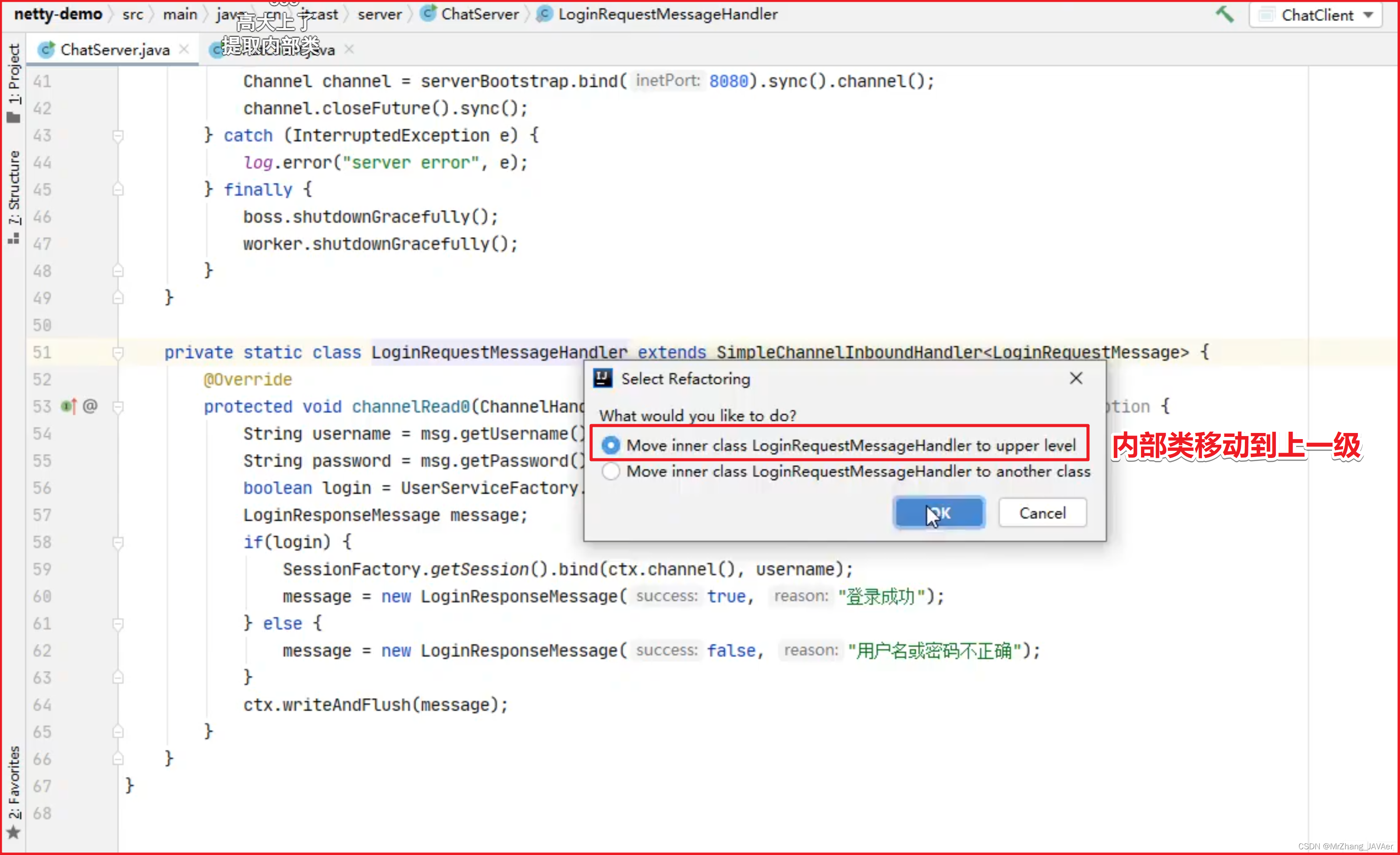Close the Select Refactoring dialog with X
This screenshot has width=1400, height=855.
1076,378
